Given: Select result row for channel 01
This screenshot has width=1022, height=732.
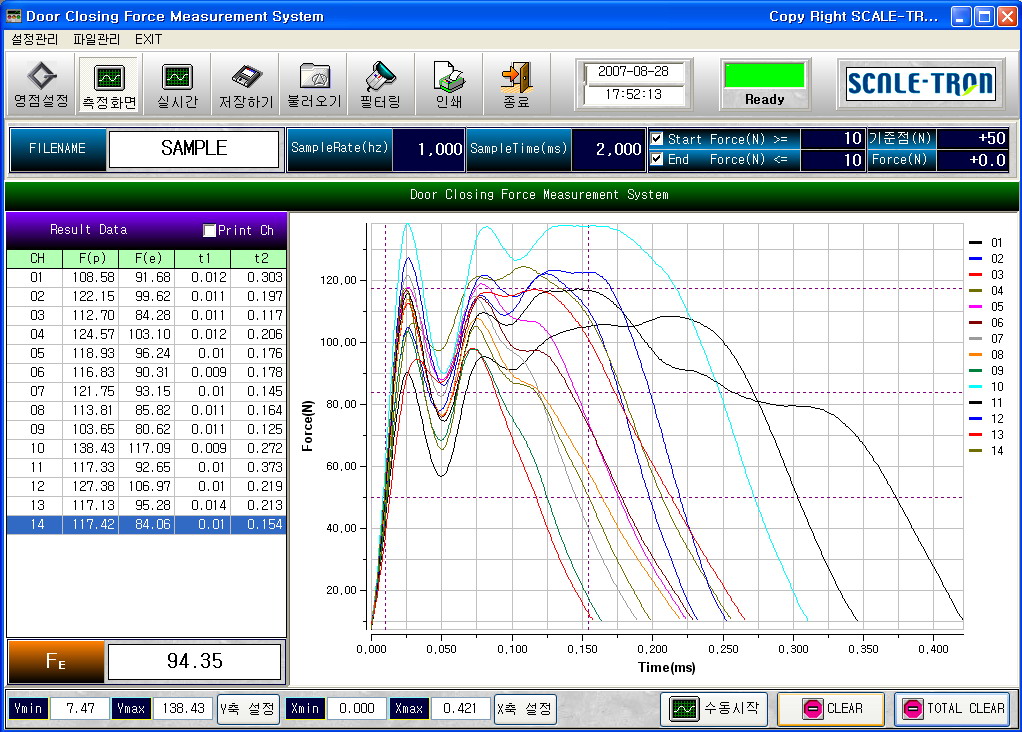Looking at the screenshot, I should point(146,277).
